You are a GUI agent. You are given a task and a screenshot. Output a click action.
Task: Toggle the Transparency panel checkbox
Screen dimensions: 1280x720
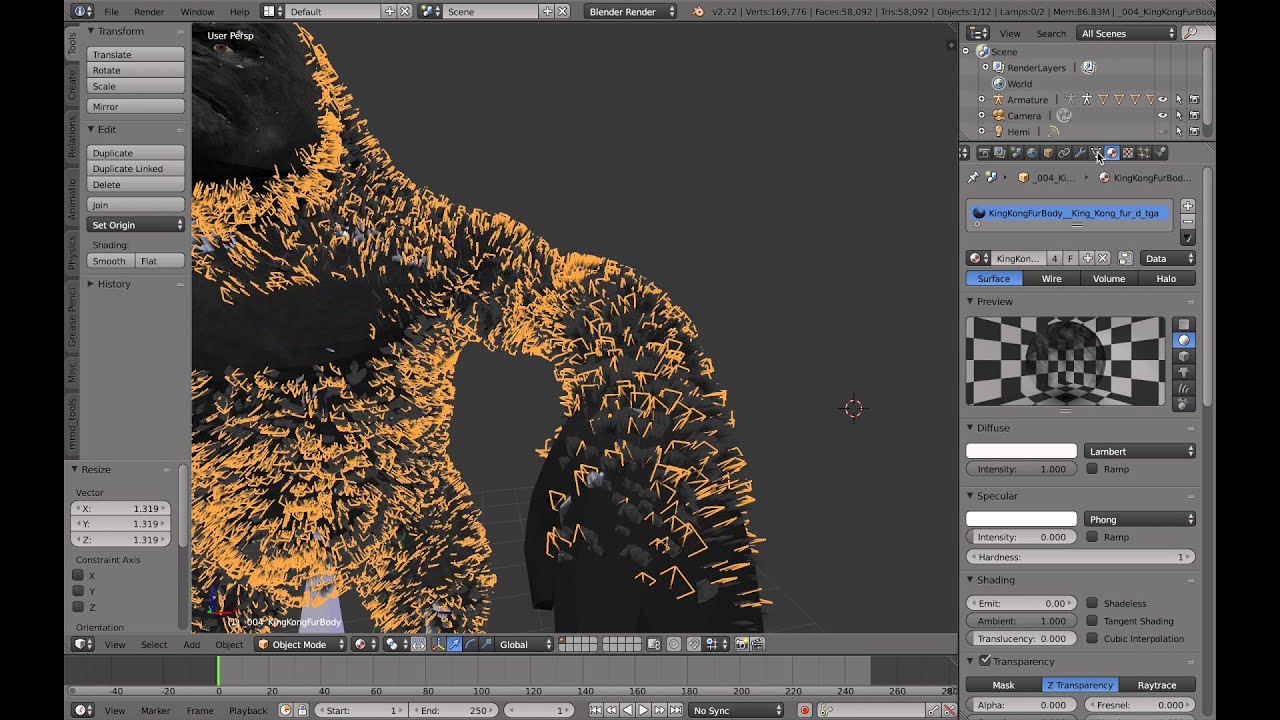[x=985, y=661]
